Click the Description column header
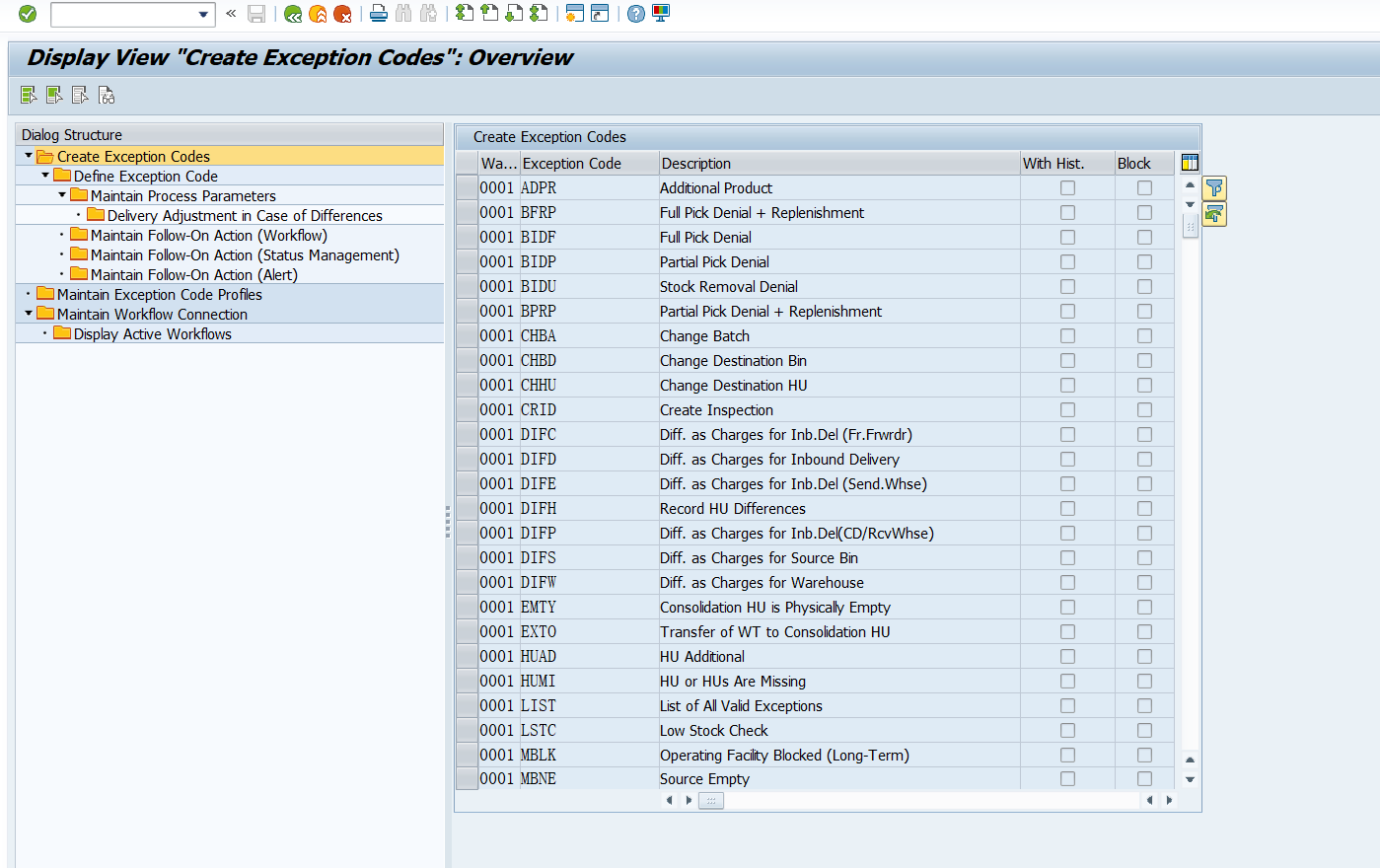The height and width of the screenshot is (868, 1380). click(839, 163)
